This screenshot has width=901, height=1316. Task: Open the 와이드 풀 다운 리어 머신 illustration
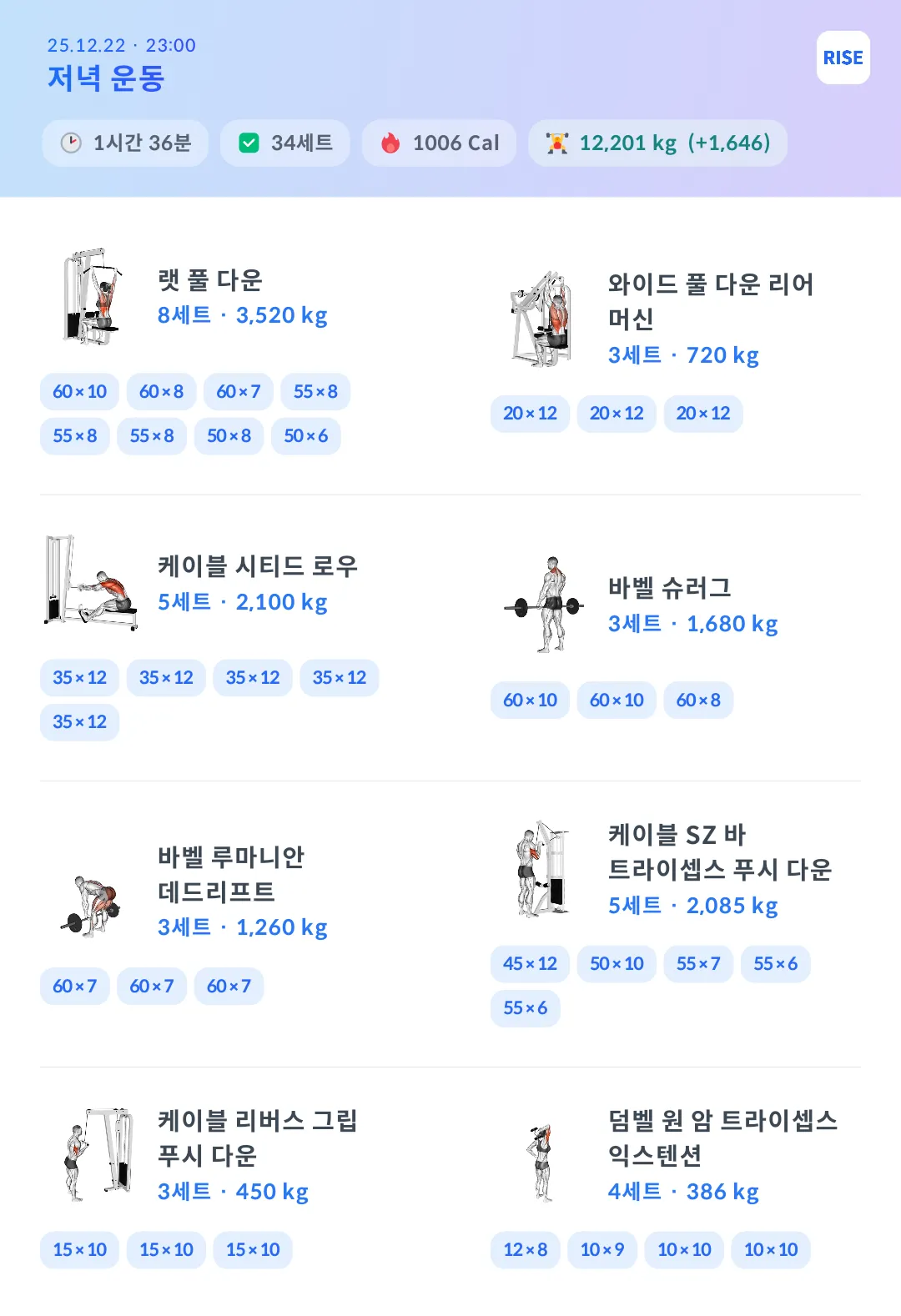click(x=541, y=319)
